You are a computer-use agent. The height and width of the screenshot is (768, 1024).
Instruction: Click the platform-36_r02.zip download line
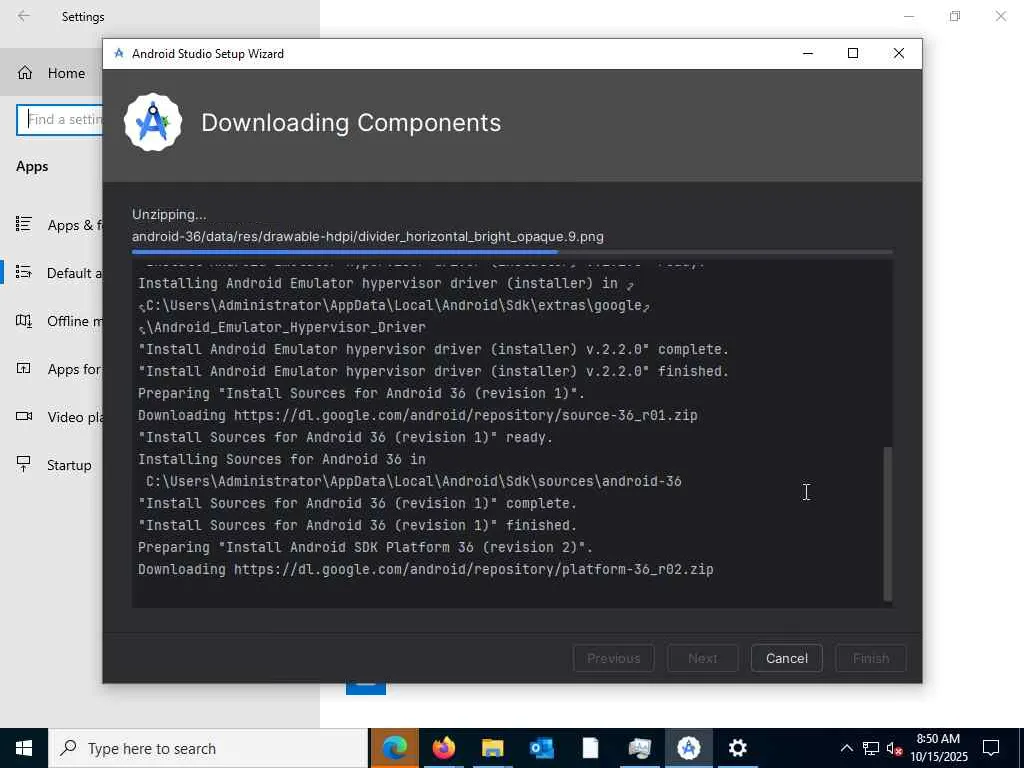pos(425,569)
